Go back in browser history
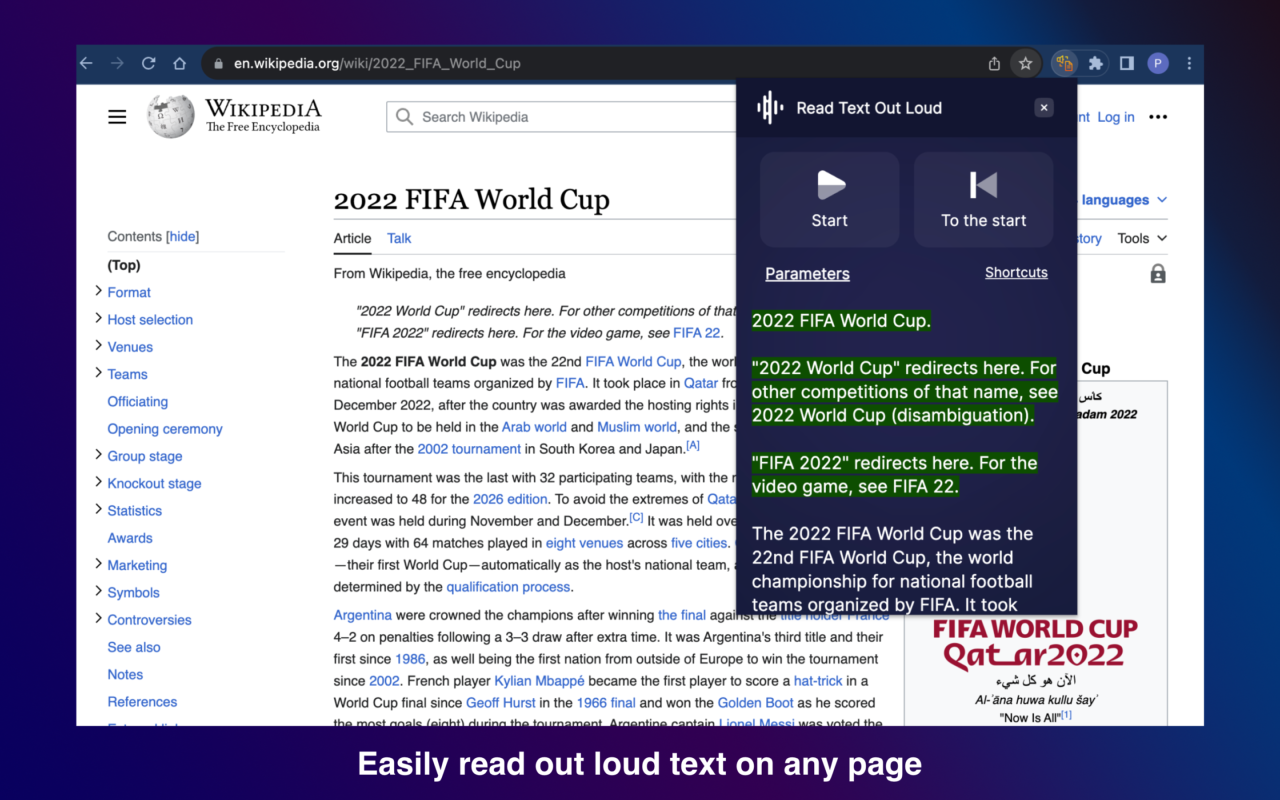The width and height of the screenshot is (1280, 800). (x=87, y=63)
